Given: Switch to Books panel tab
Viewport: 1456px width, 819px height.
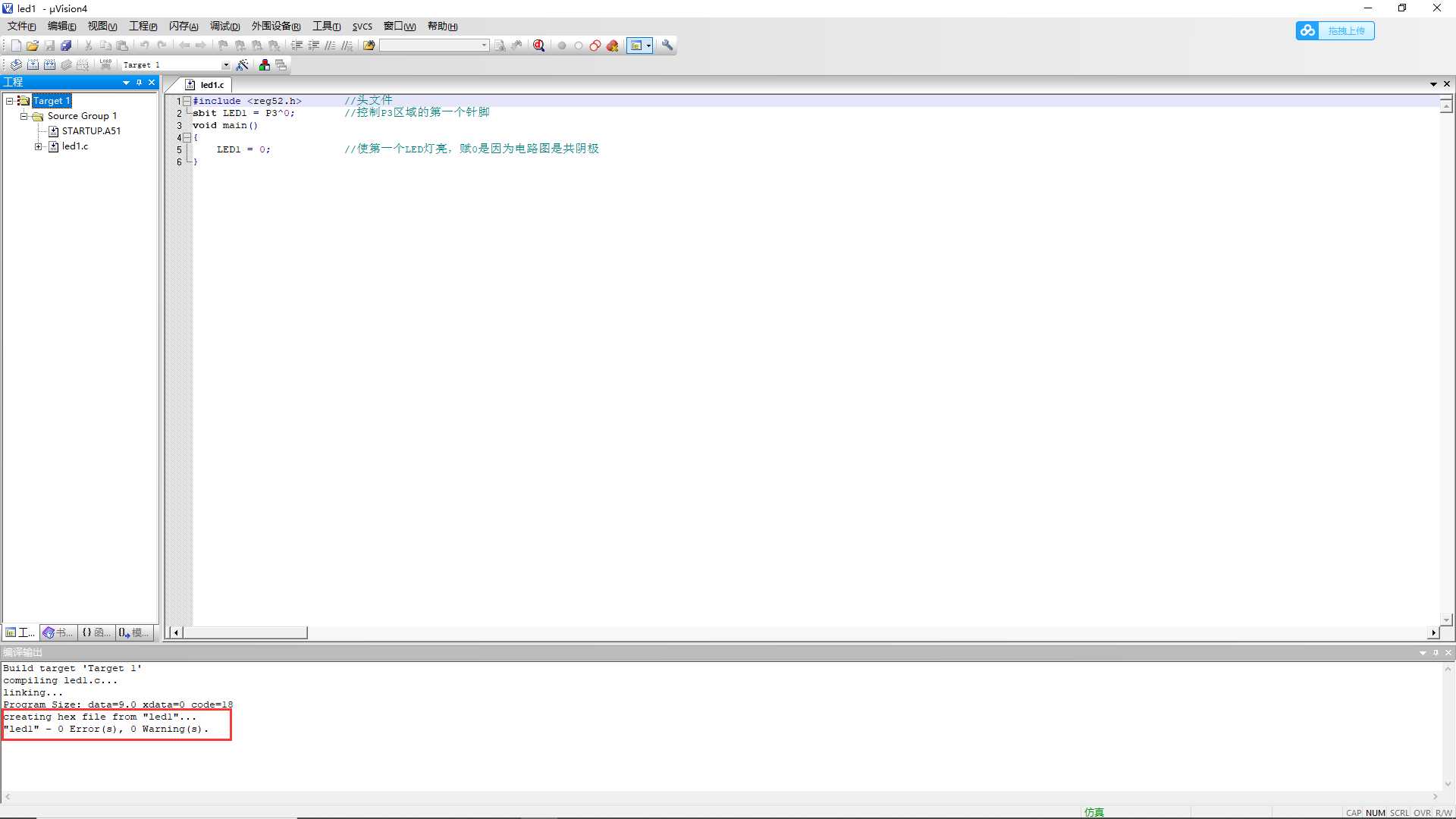Looking at the screenshot, I should pyautogui.click(x=58, y=632).
